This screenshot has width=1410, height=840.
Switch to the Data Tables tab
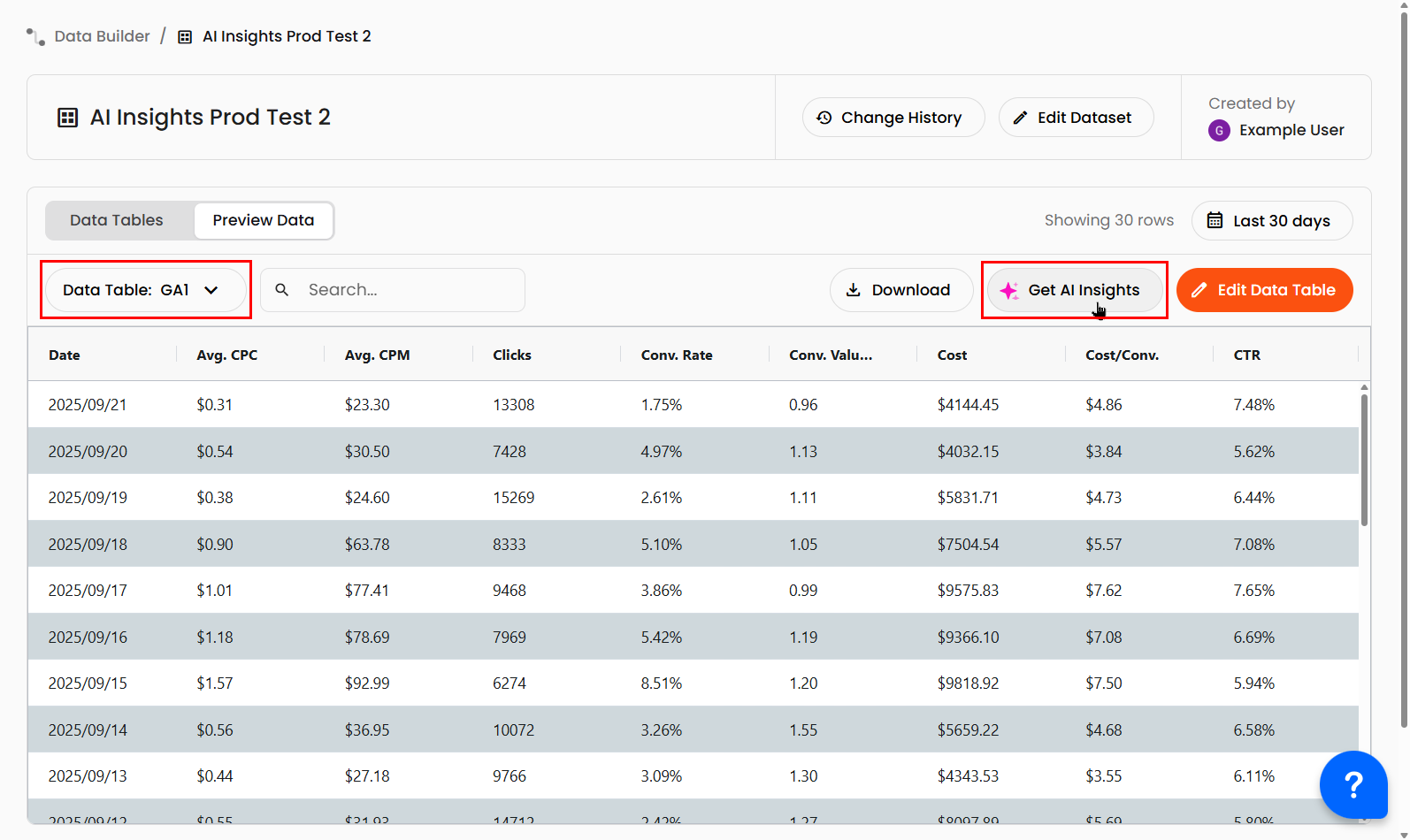tap(117, 220)
